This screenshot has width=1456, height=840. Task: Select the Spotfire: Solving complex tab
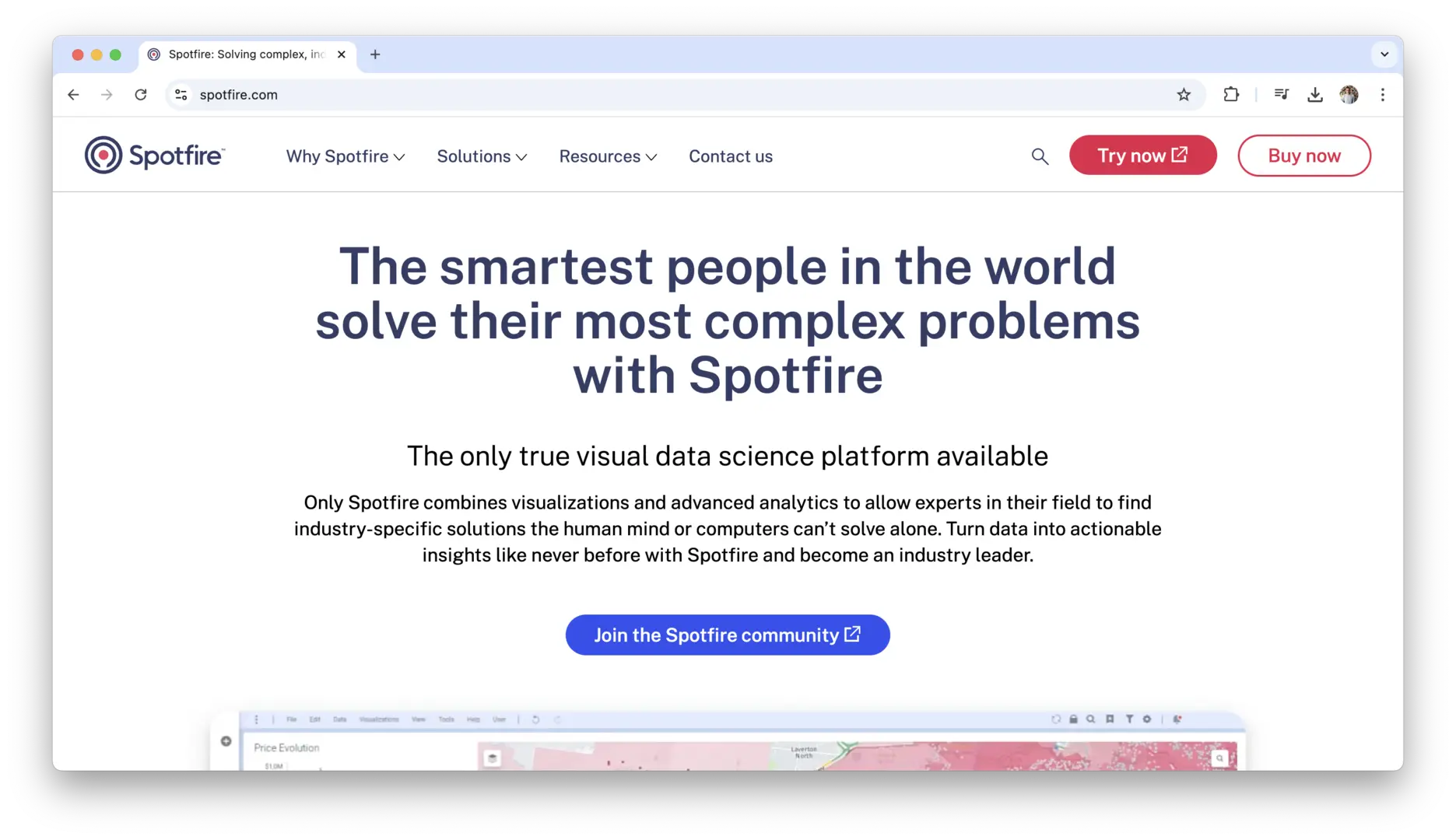point(247,54)
